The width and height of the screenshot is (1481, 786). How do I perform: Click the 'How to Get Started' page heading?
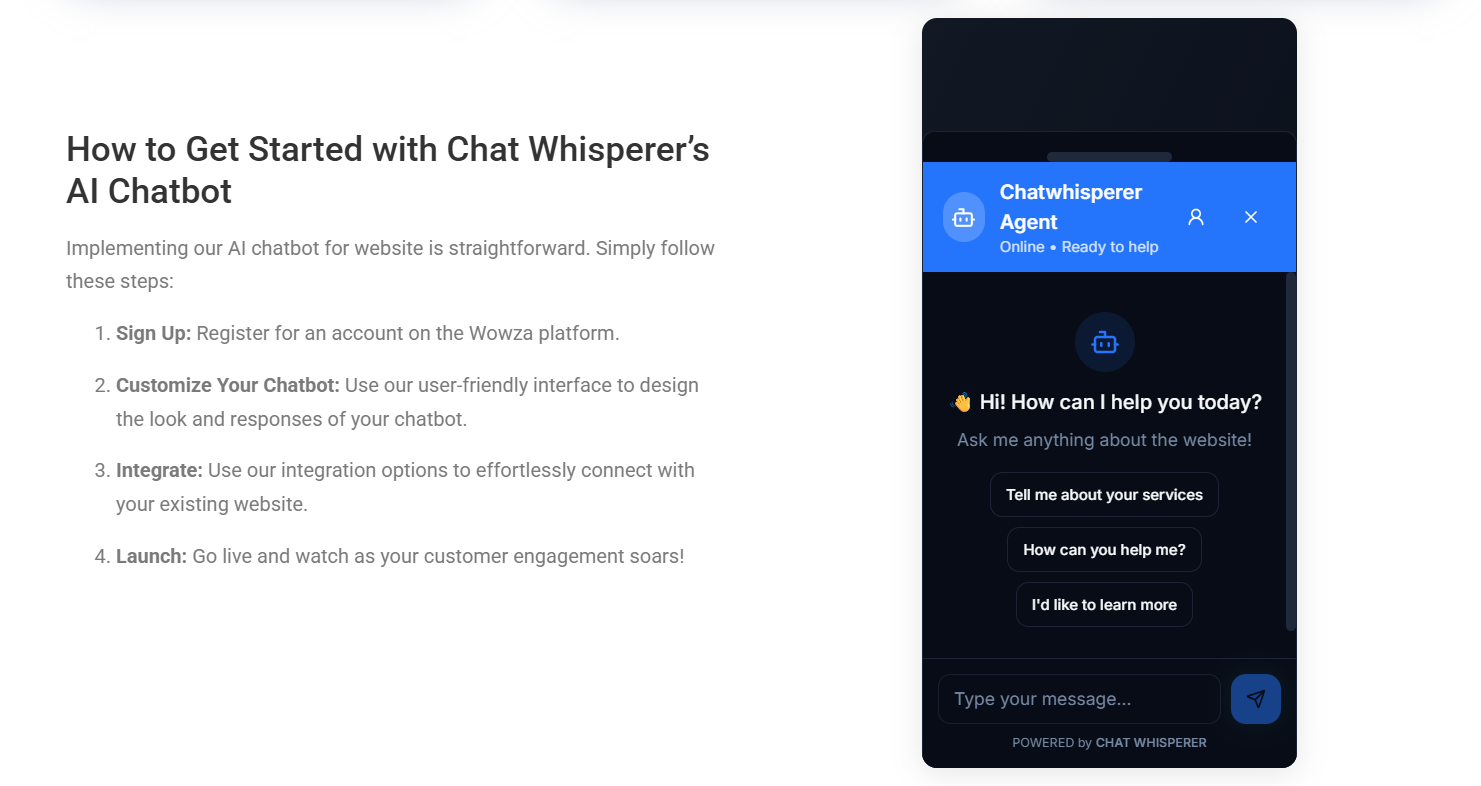pyautogui.click(x=387, y=170)
